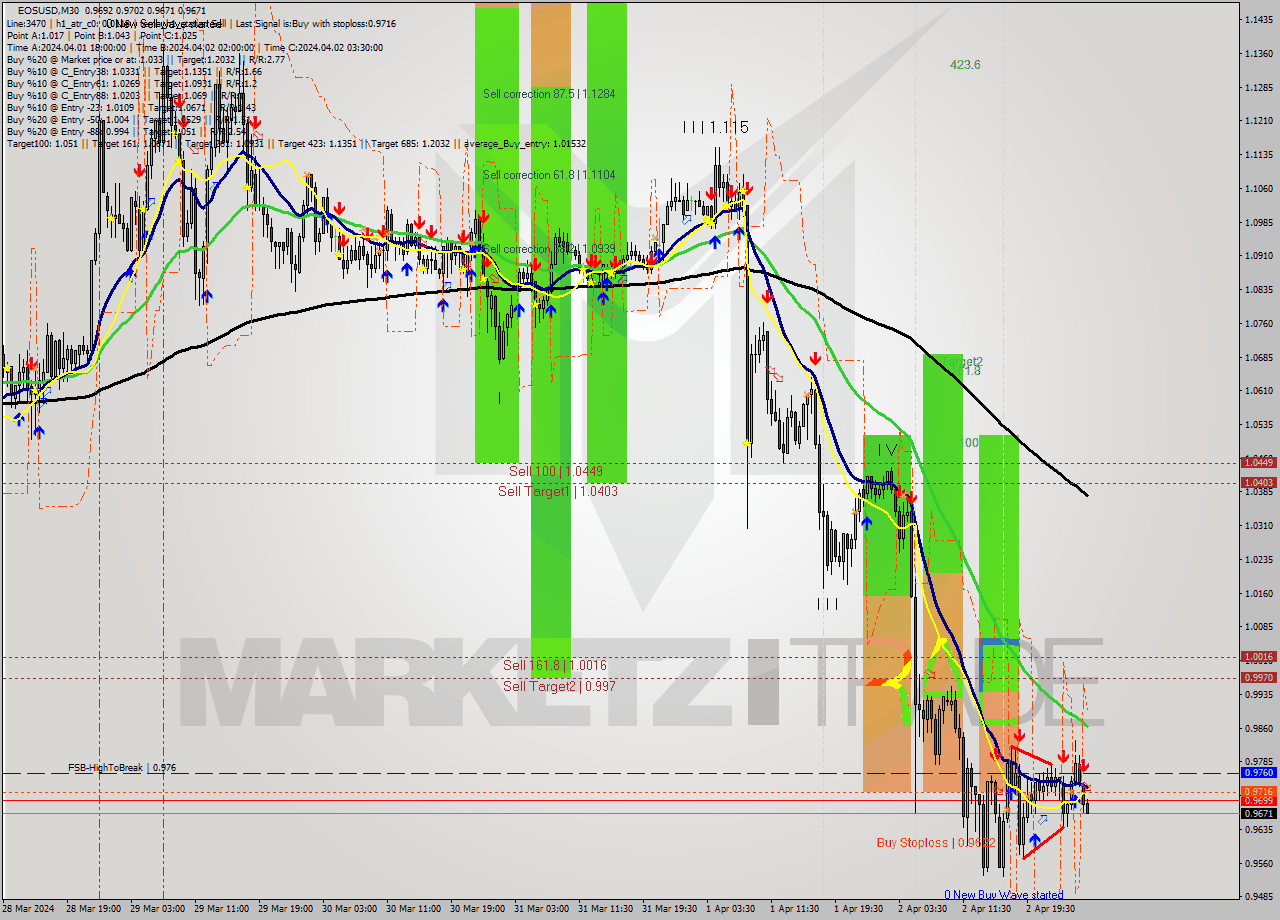Click the 'Time A:2024.04.01 18:00:00' text
Viewport: 1280px width, 920px height.
click(66, 47)
